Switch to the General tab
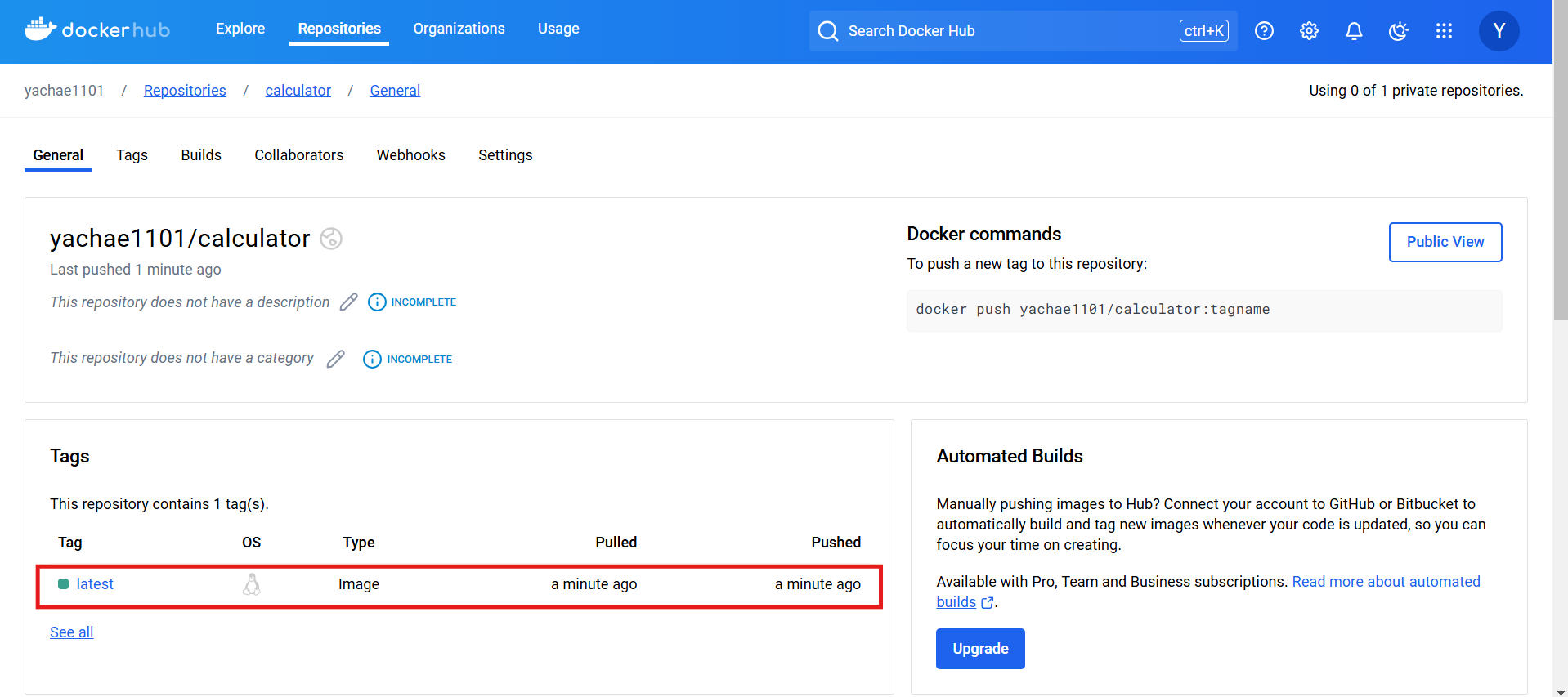 58,155
